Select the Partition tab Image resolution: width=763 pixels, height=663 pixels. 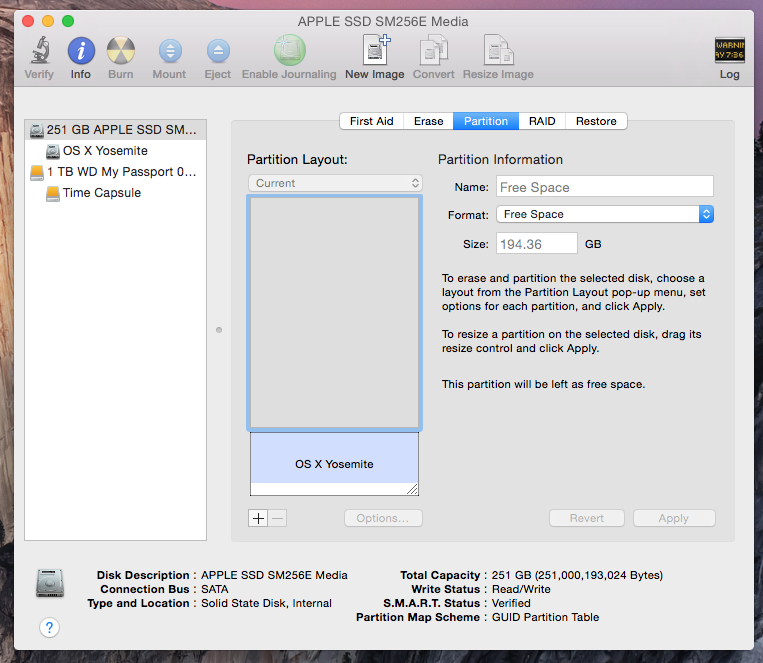click(486, 121)
